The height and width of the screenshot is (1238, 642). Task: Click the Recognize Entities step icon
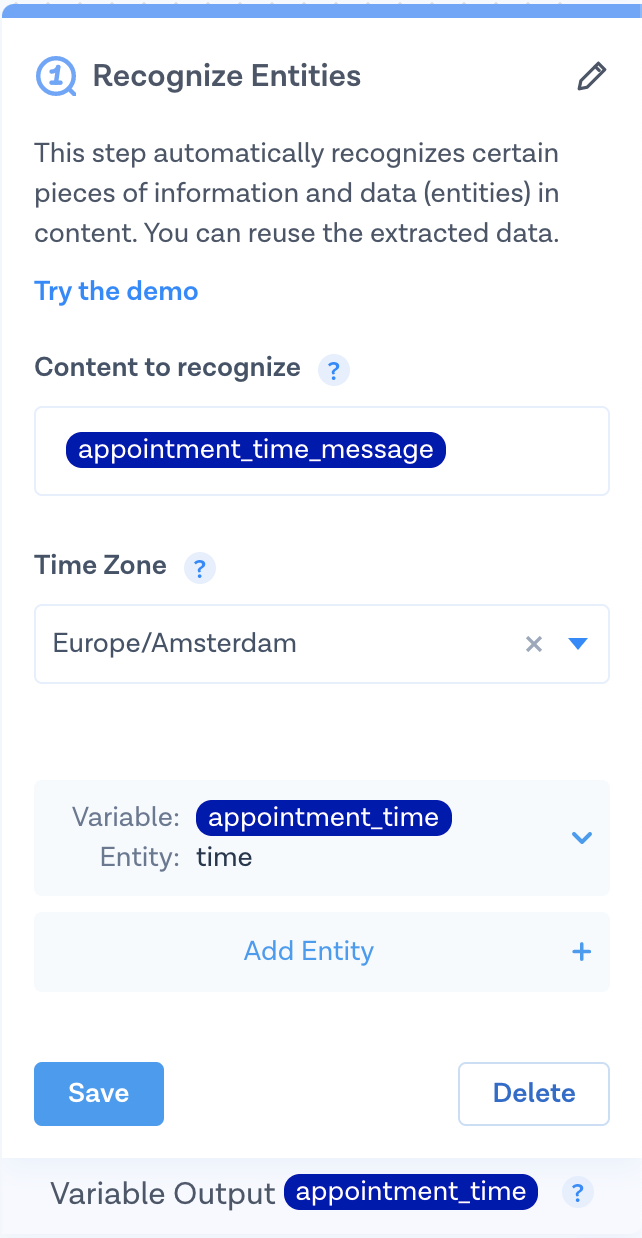pos(56,76)
